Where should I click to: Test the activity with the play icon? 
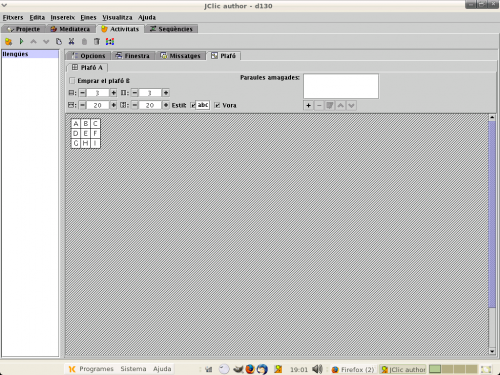(x=21, y=41)
